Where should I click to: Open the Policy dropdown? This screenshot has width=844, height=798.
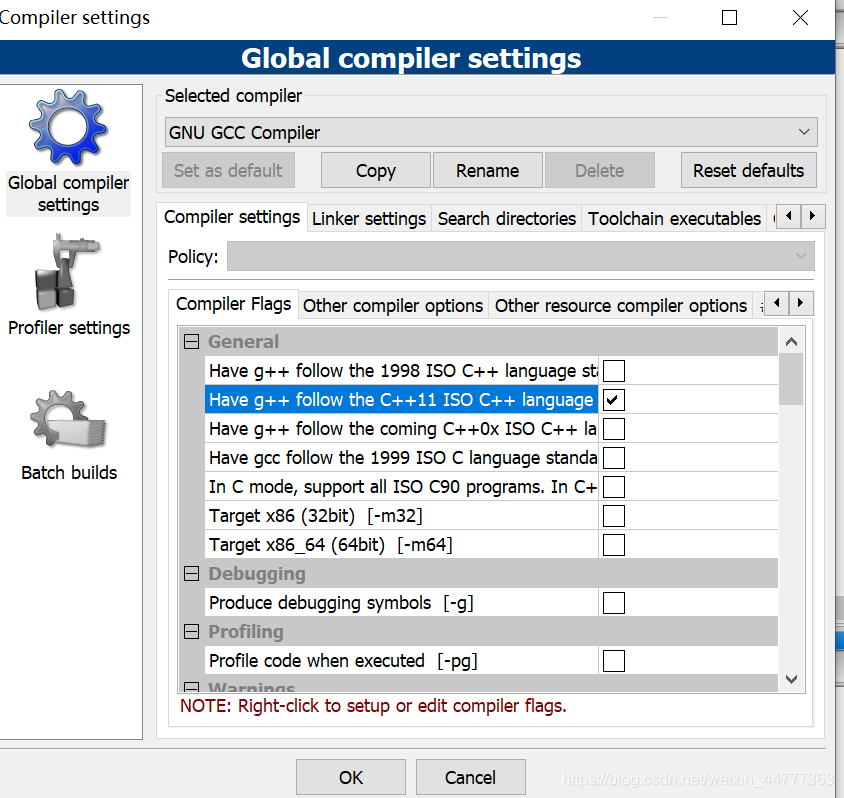coord(521,256)
